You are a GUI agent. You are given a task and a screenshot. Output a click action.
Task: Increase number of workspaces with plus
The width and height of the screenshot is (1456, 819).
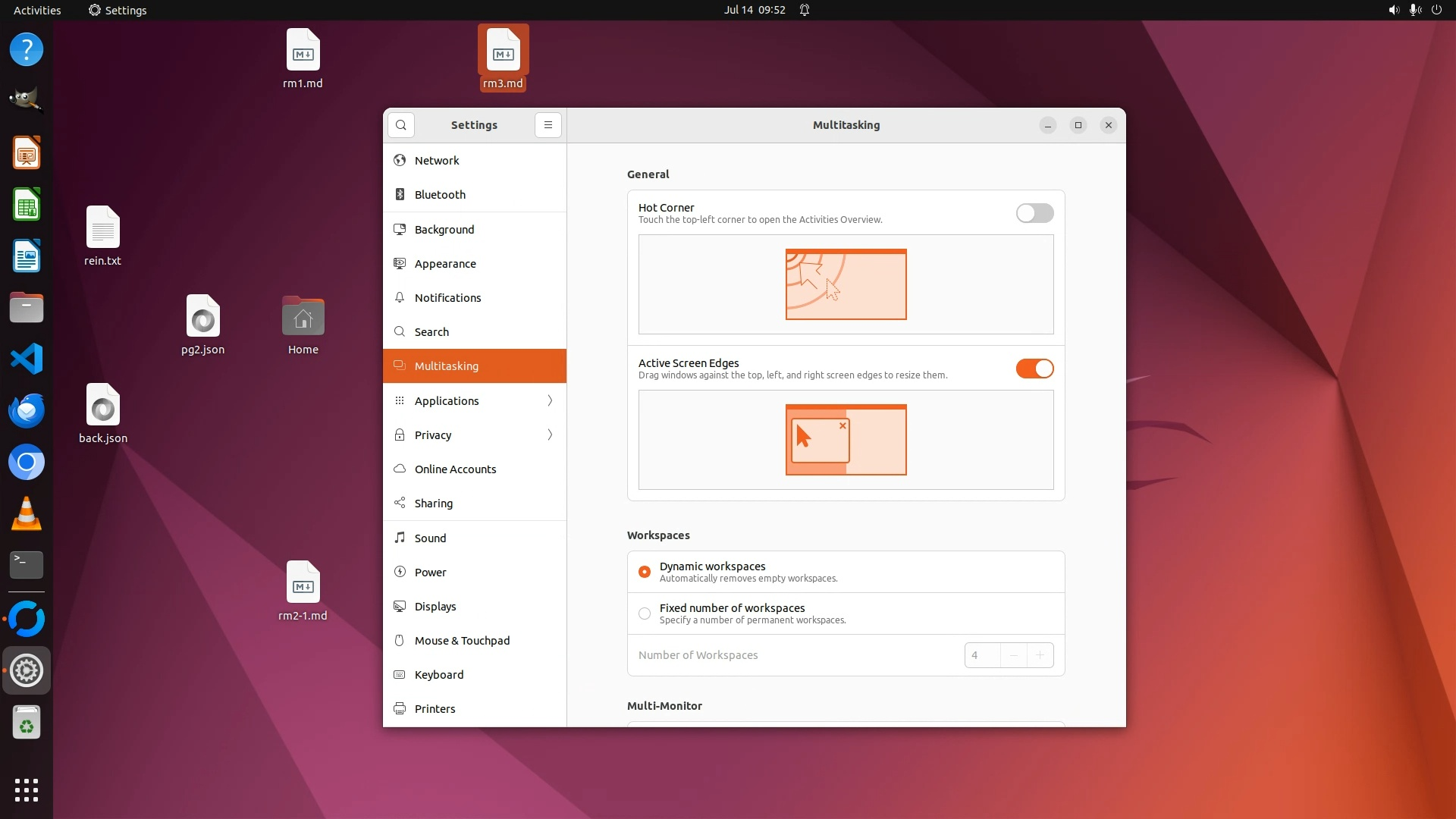click(x=1040, y=655)
